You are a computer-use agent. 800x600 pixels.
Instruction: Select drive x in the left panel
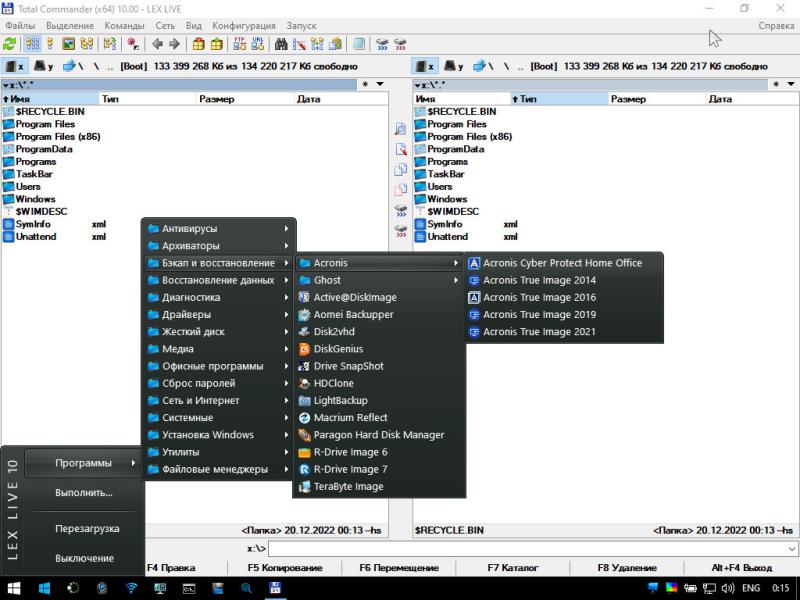(14, 66)
